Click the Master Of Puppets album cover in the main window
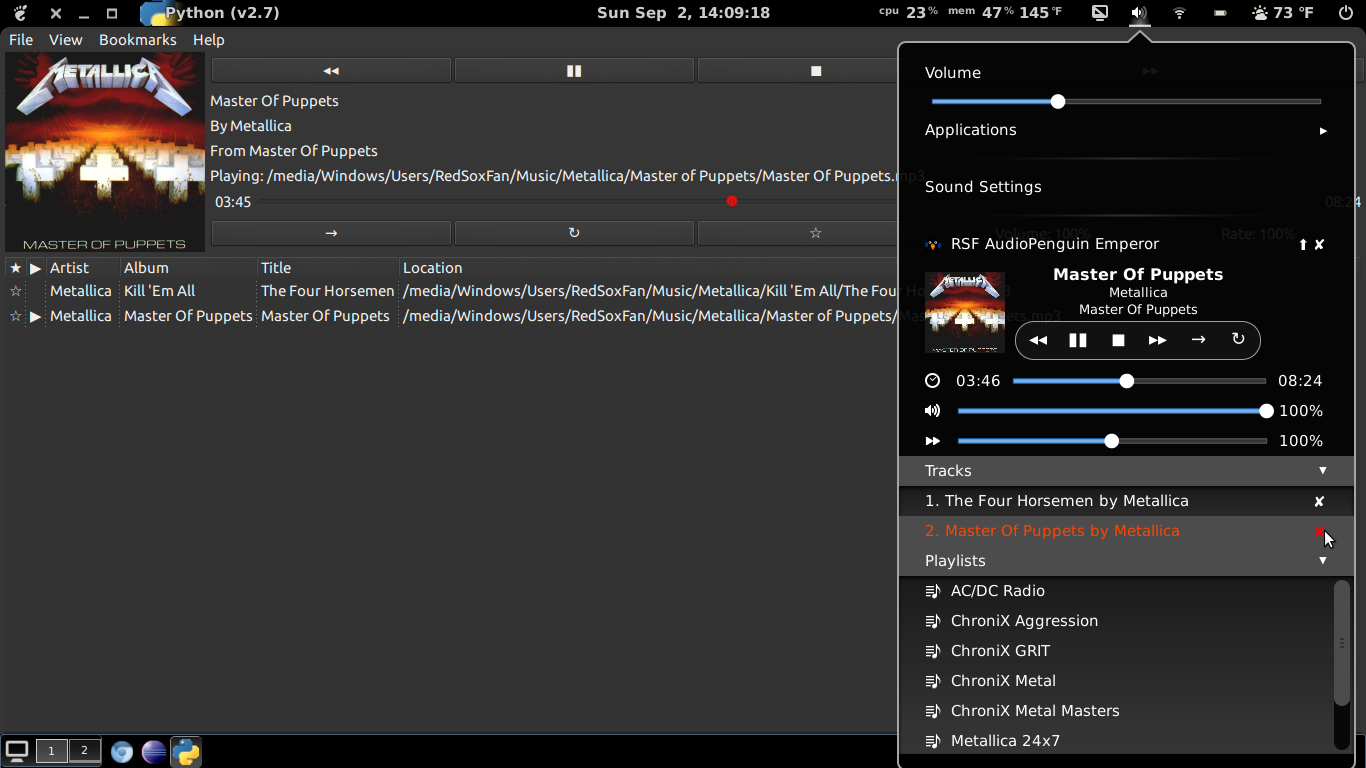This screenshot has width=1366, height=768. tap(105, 152)
